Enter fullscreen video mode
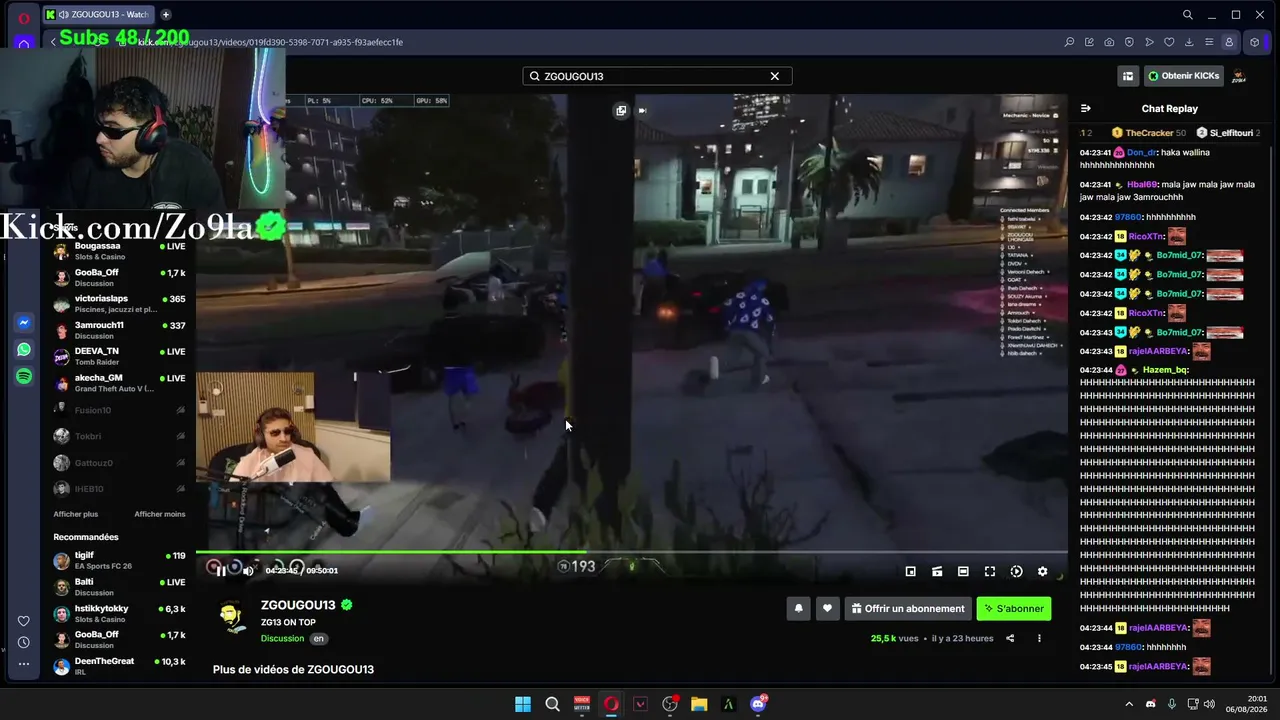The image size is (1280, 720). pyautogui.click(x=990, y=571)
